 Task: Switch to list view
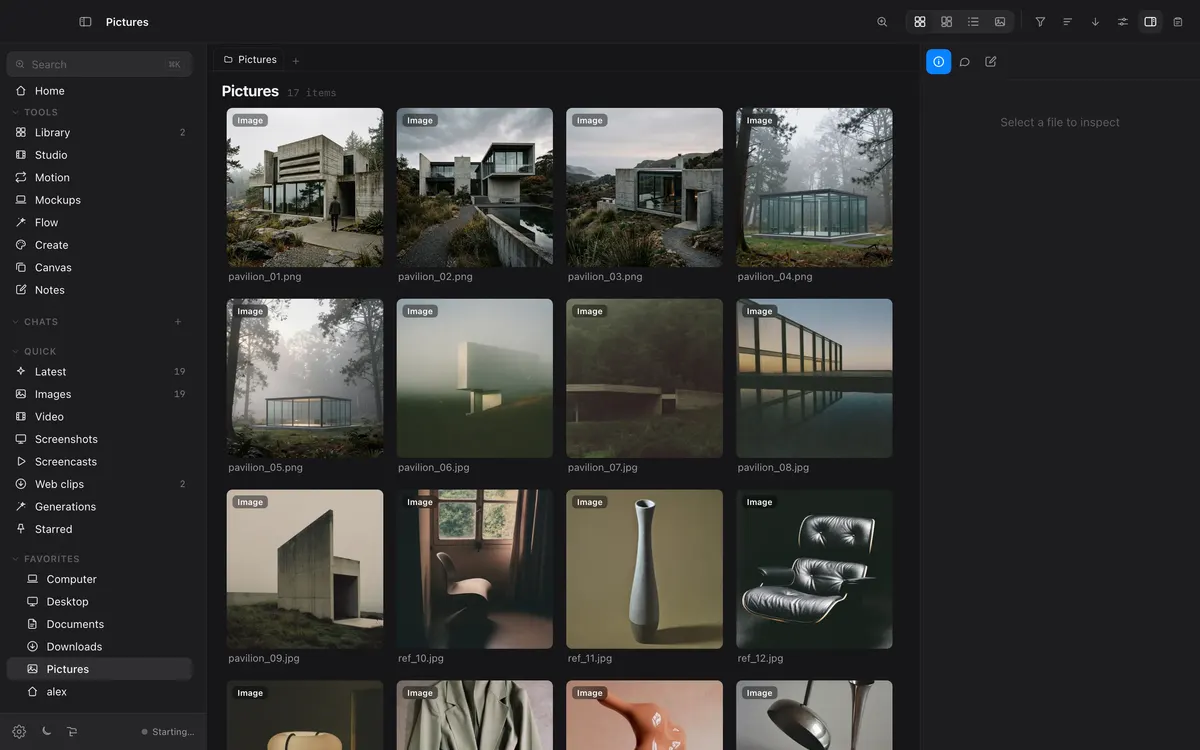(x=973, y=22)
